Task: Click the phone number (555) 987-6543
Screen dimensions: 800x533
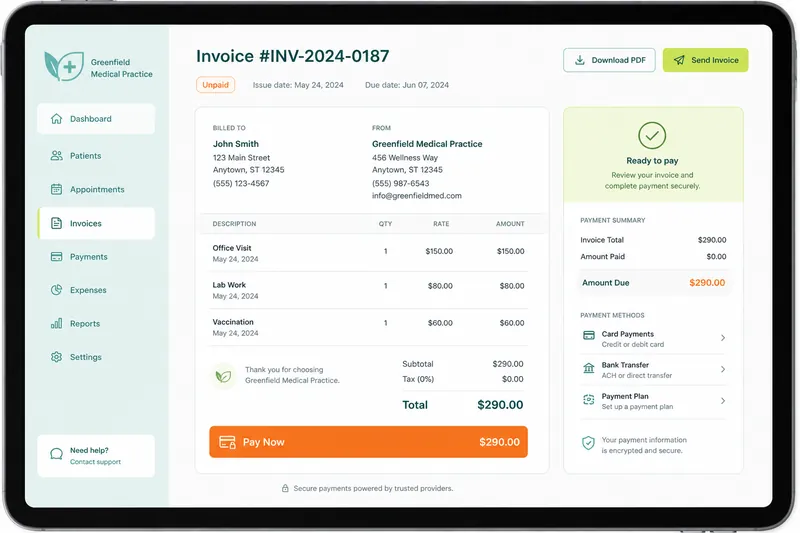Action: (x=401, y=183)
